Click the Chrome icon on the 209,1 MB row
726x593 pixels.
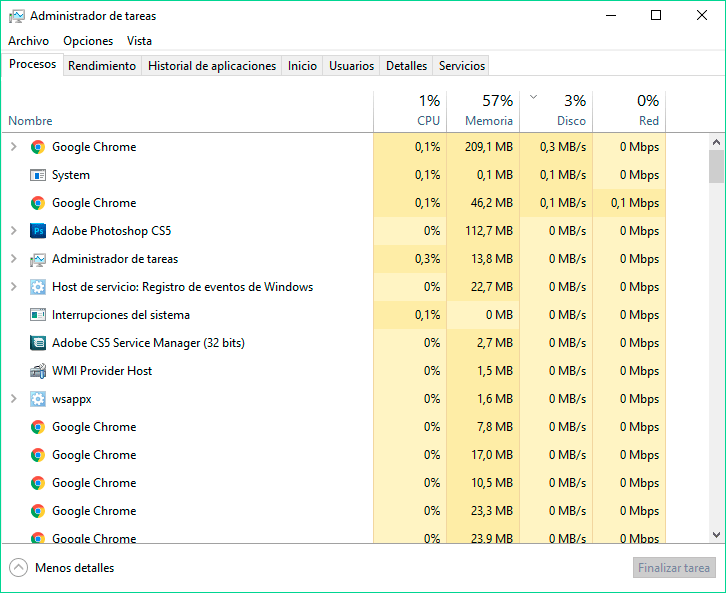[x=38, y=147]
